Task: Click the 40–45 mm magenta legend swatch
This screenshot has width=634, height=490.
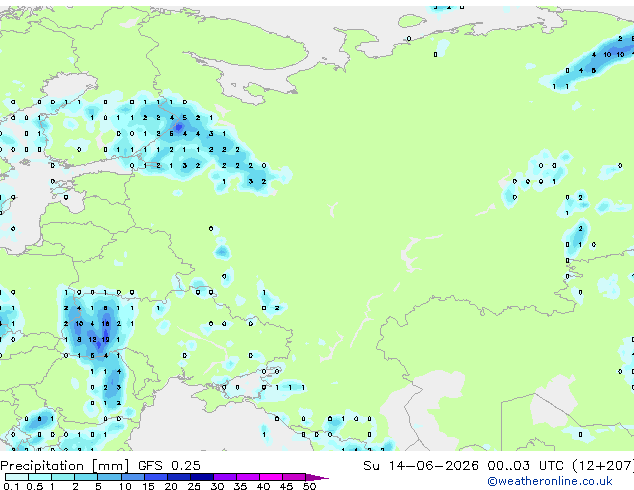Action: (x=271, y=477)
